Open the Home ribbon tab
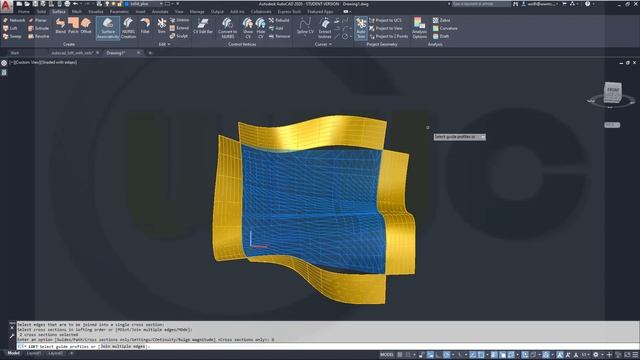The image size is (640, 360). pyautogui.click(x=23, y=12)
